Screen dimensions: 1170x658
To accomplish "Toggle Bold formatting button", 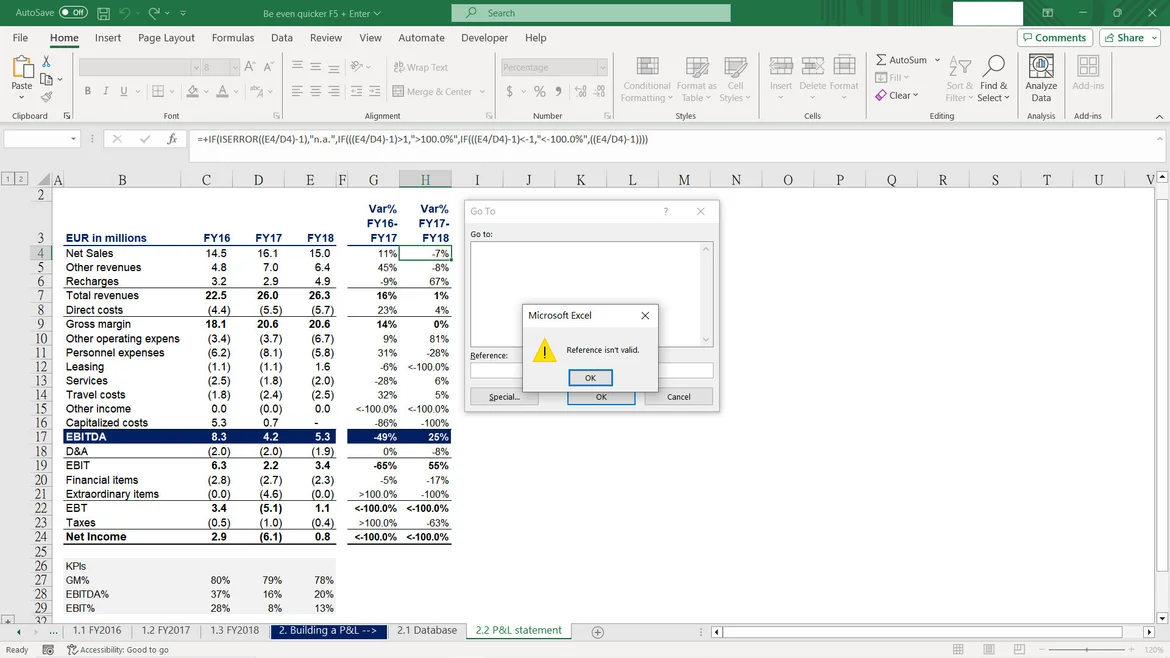I will 88,91.
